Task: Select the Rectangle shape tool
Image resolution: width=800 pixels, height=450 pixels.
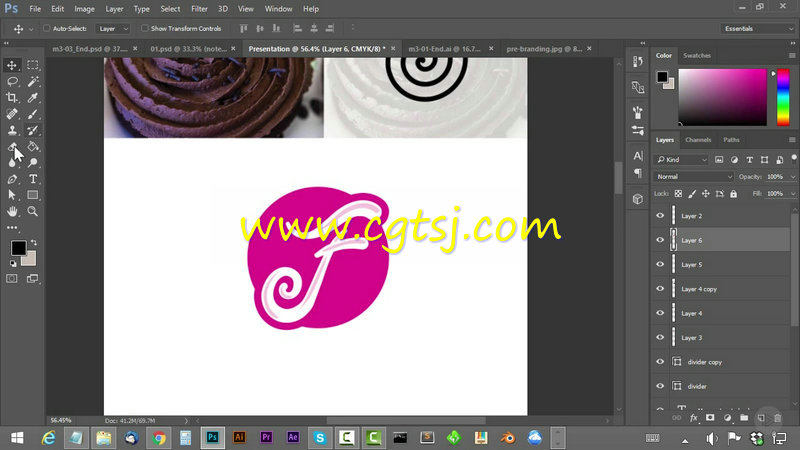Action: tap(33, 195)
